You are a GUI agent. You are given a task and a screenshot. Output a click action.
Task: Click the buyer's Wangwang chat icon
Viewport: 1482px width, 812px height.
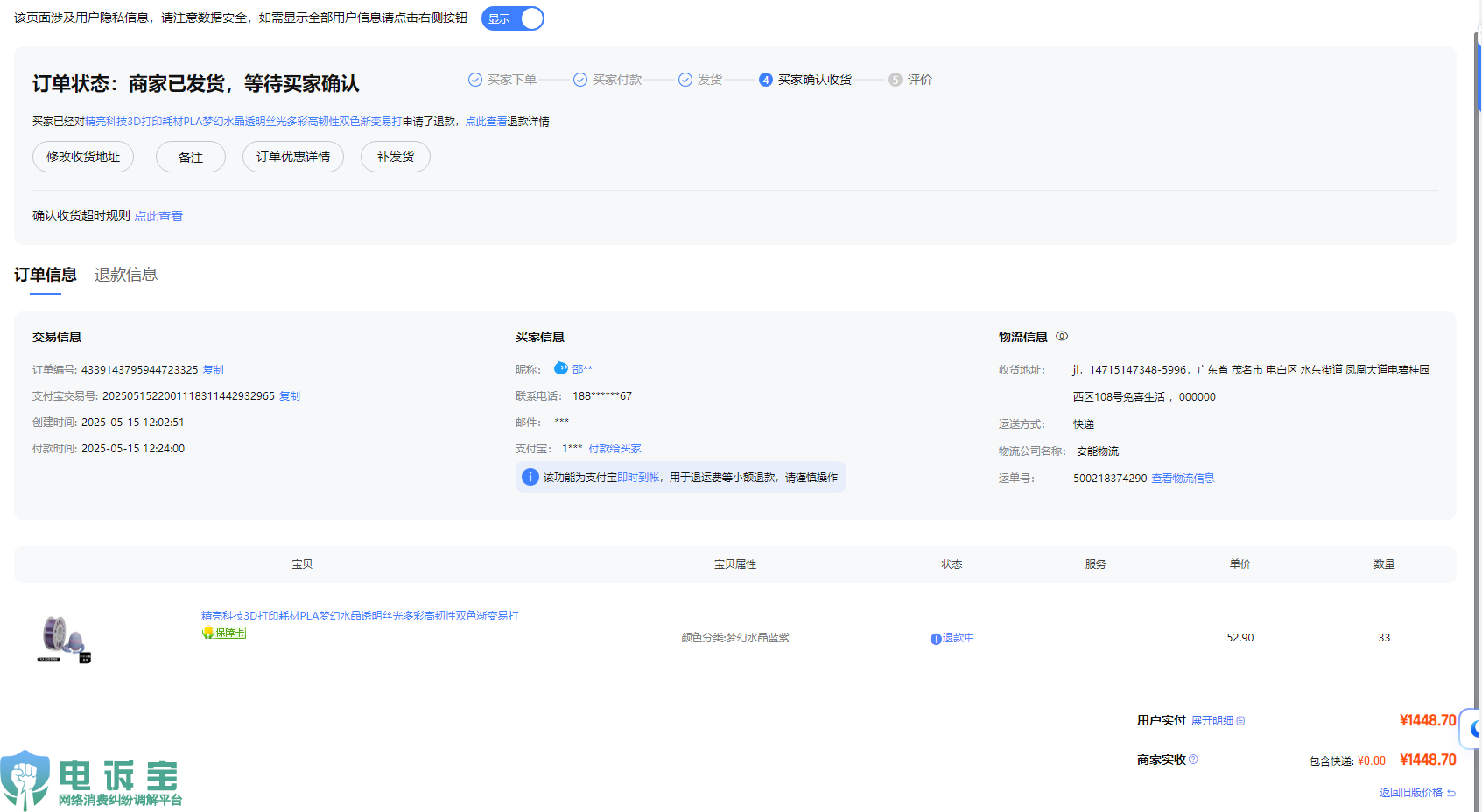coord(561,368)
